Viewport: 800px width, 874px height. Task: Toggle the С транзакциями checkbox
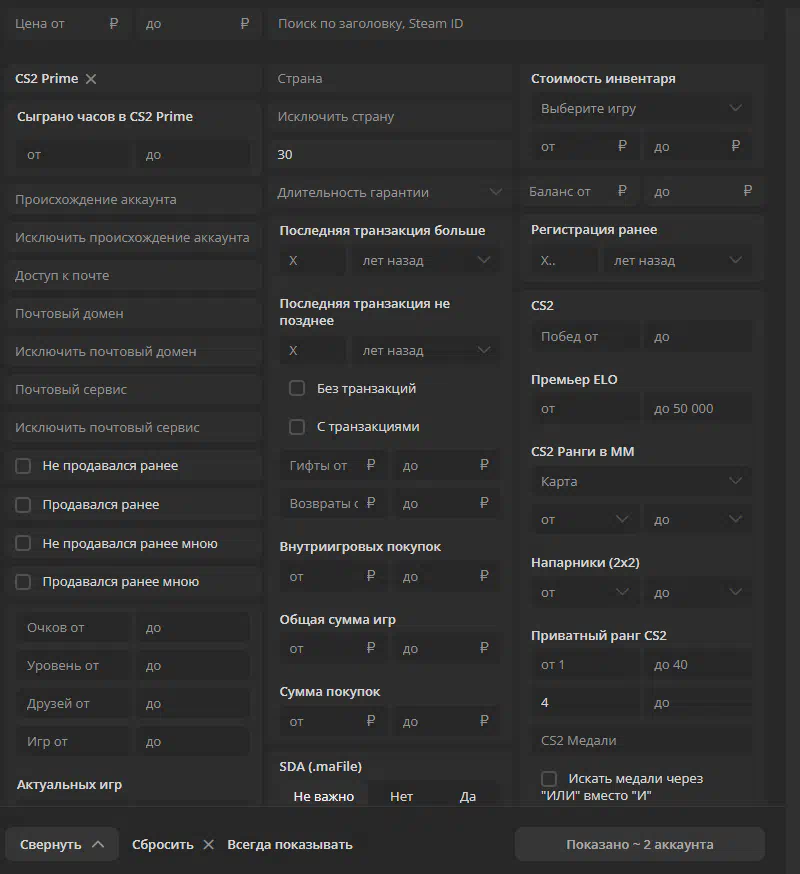[x=297, y=427]
